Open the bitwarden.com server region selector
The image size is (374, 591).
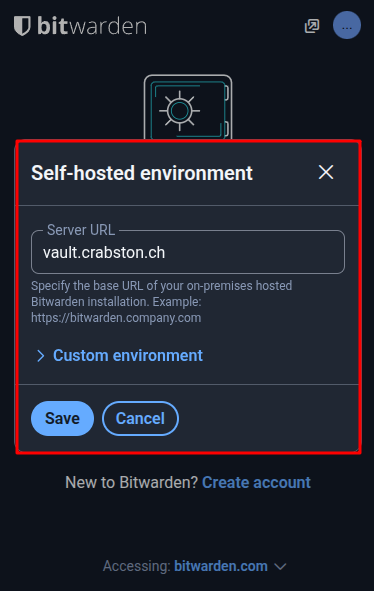click(221, 566)
